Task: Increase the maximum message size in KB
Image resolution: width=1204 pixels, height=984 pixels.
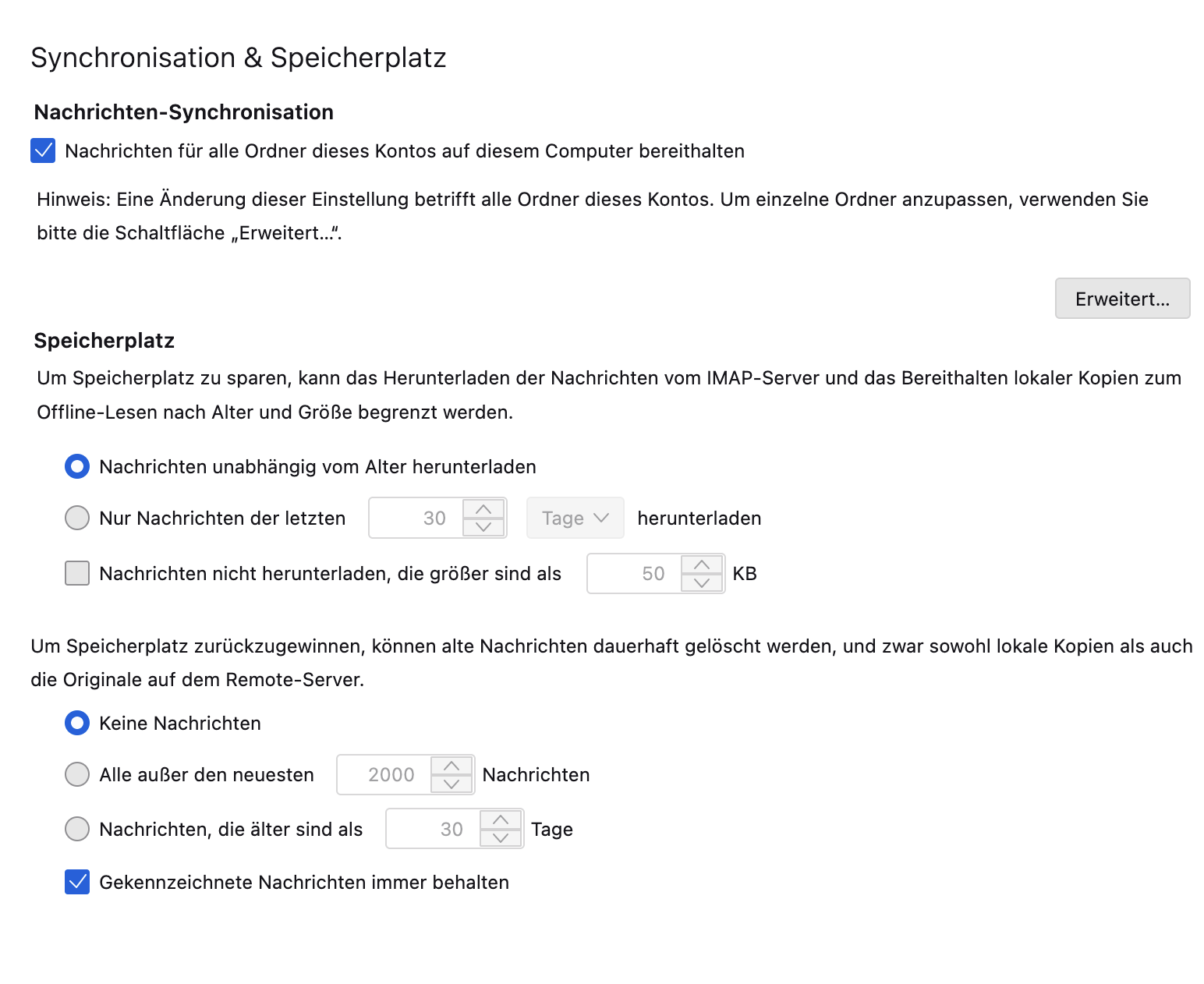Action: point(702,565)
